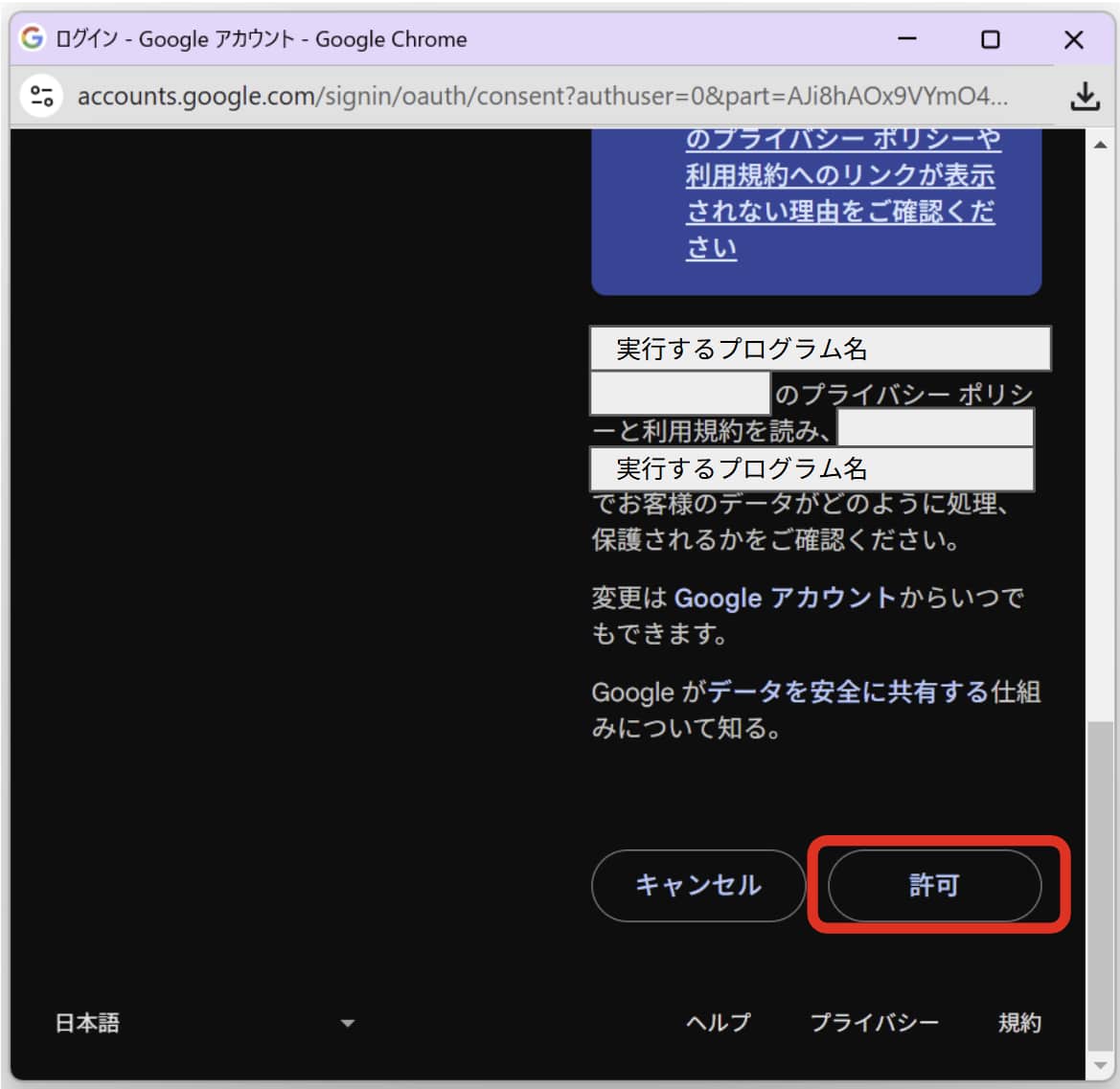Open the プライバシー footer link
This screenshot has width=1120, height=1089.
point(875,1023)
